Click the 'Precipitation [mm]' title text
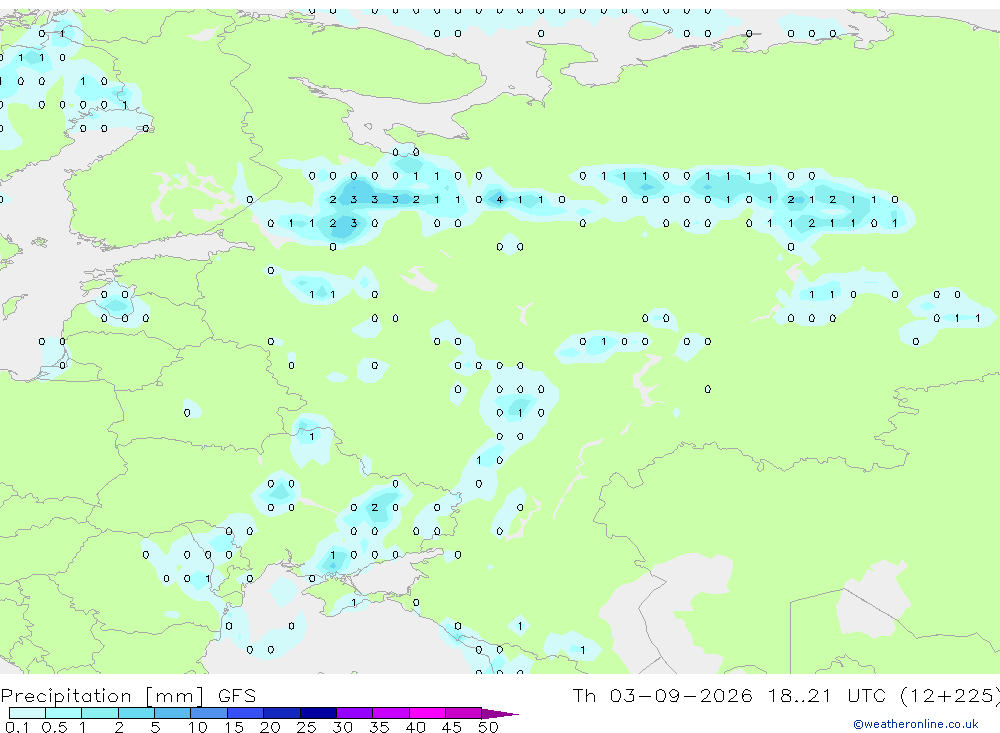Viewport: 1000px width, 733px height. 102,696
